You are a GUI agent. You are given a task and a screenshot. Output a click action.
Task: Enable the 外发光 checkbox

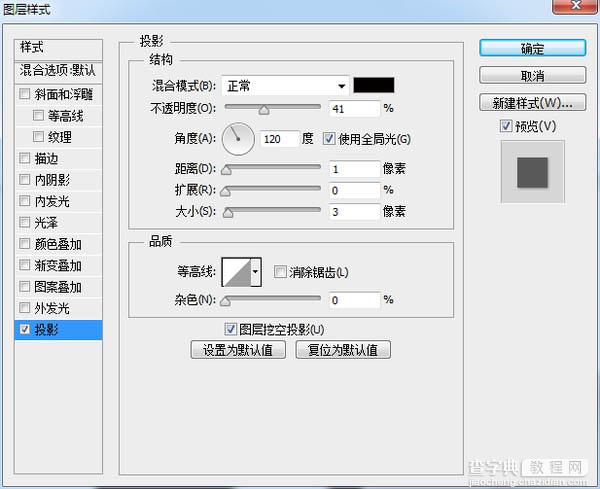(24, 307)
